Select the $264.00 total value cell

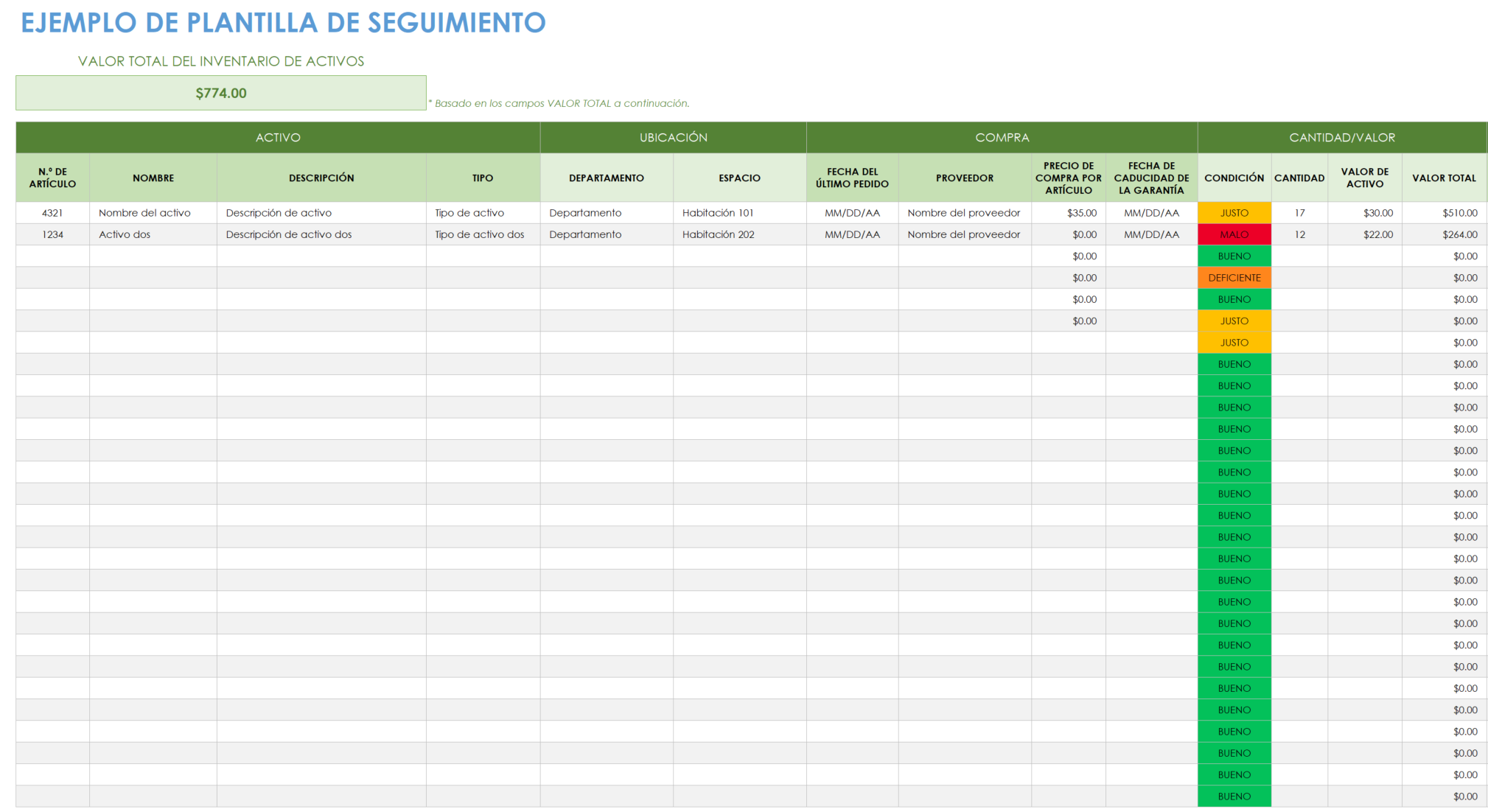coord(1445,234)
